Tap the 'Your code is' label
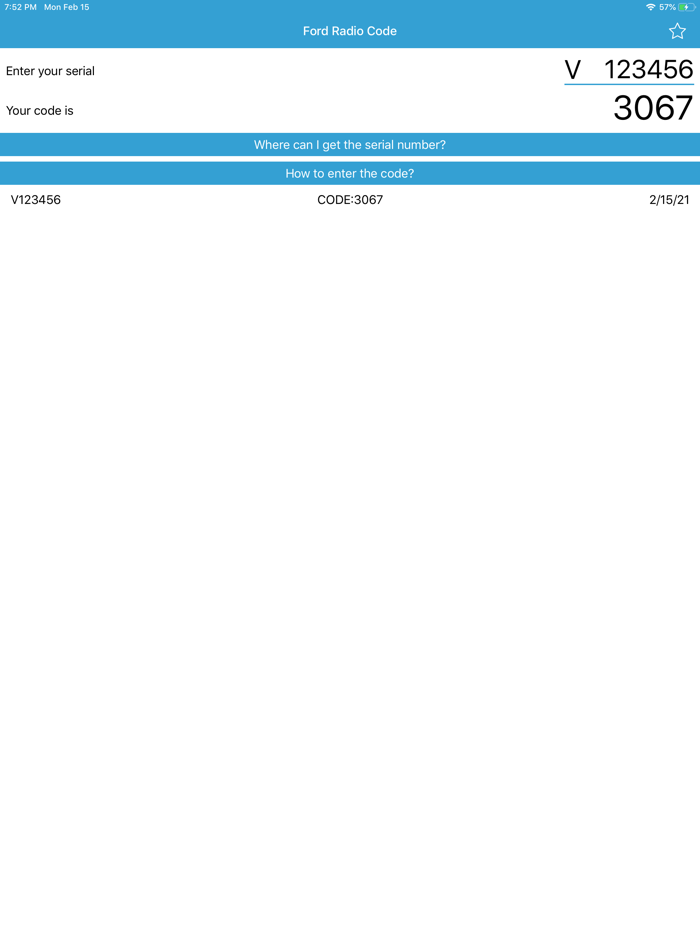 click(x=39, y=111)
